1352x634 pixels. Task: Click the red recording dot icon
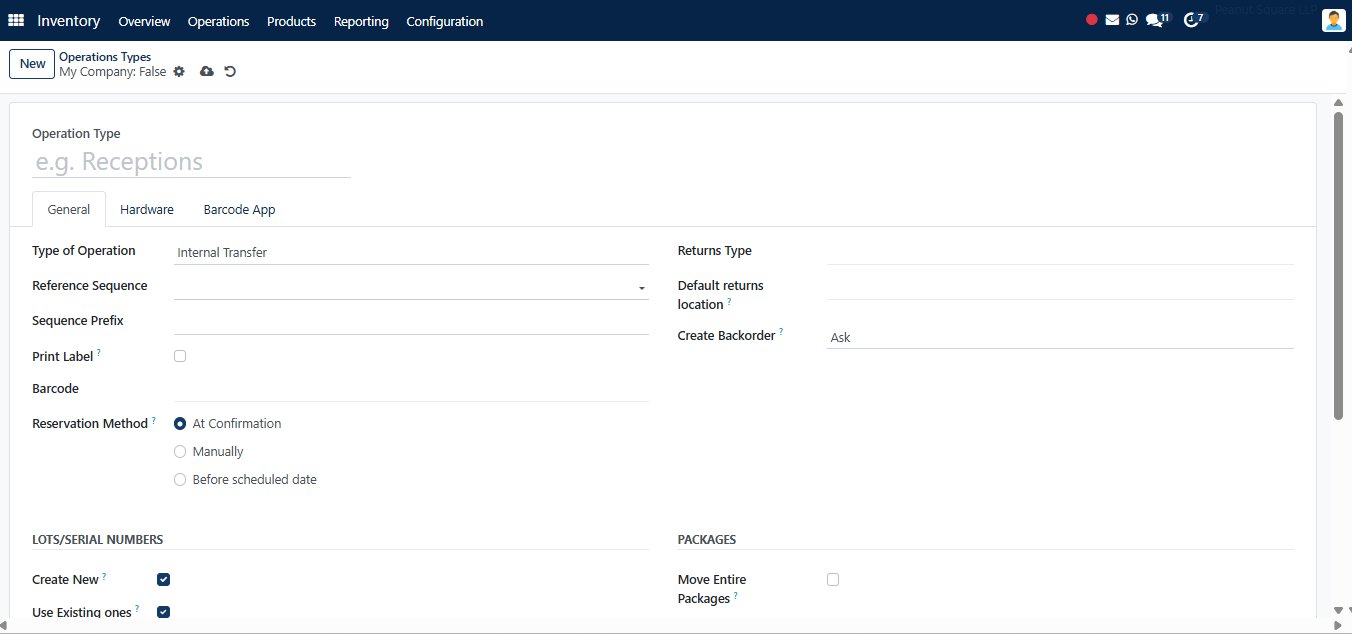click(x=1092, y=20)
